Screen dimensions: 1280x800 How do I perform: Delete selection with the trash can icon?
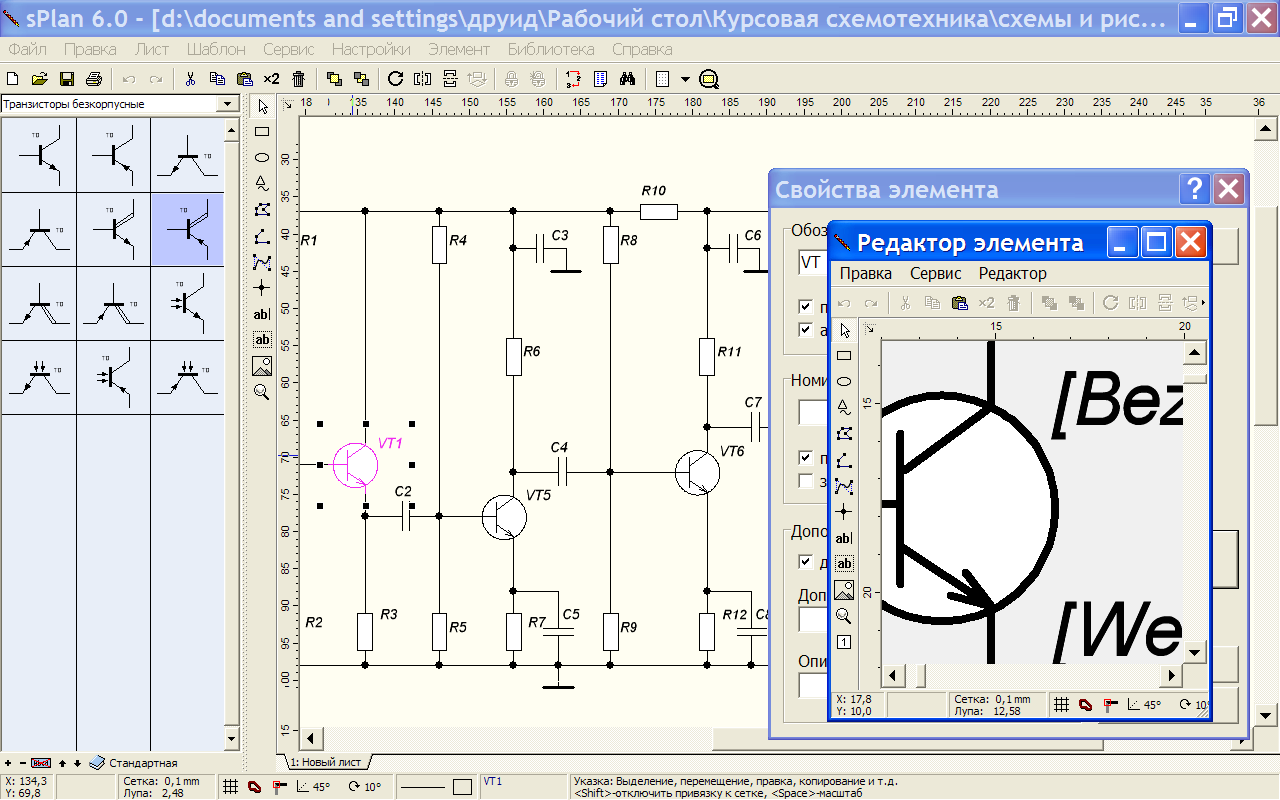(x=298, y=79)
